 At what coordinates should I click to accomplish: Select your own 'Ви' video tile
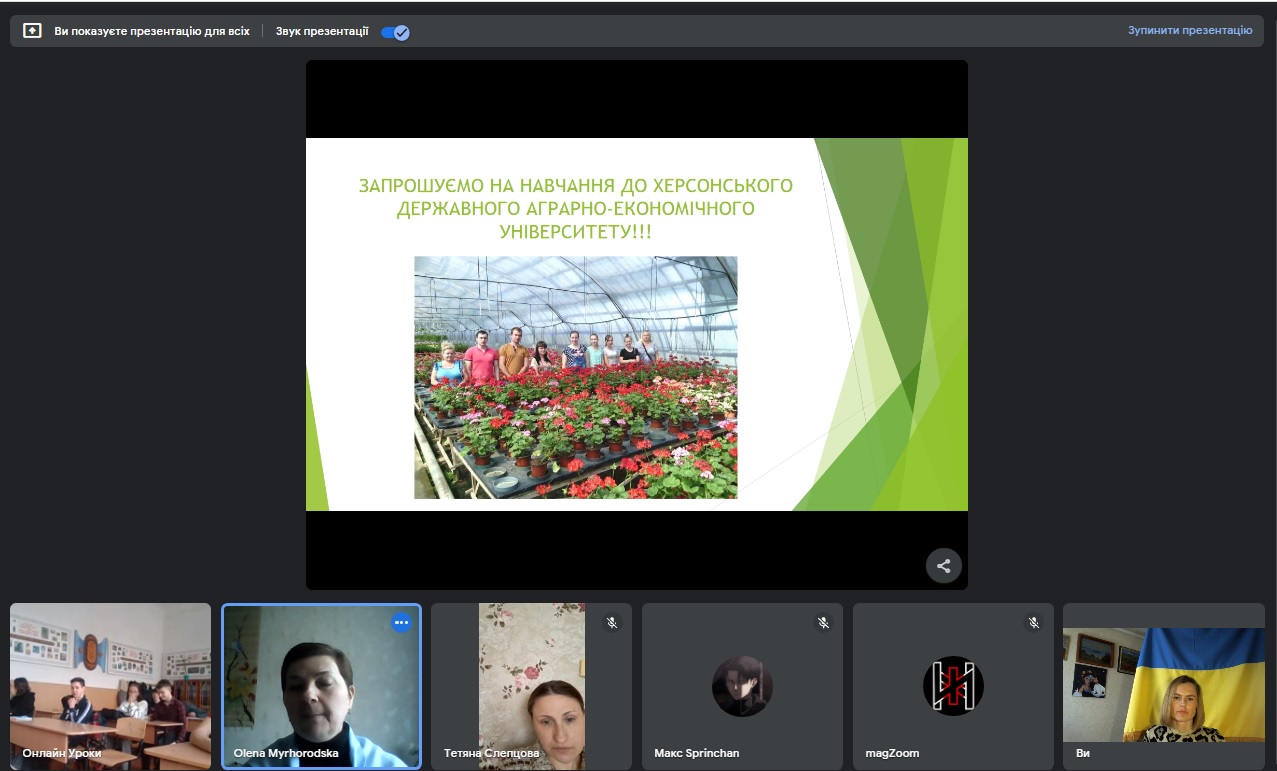[1164, 686]
